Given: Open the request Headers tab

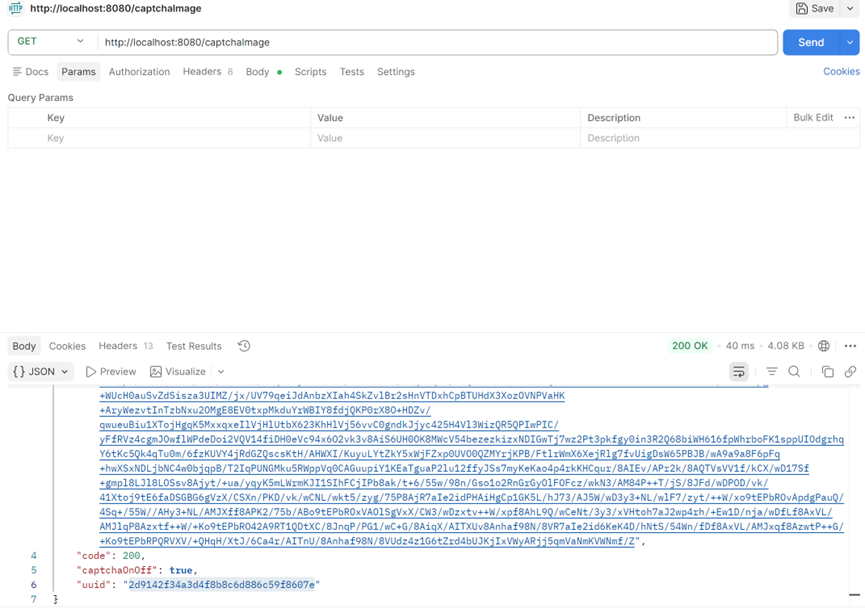Looking at the screenshot, I should 207,72.
